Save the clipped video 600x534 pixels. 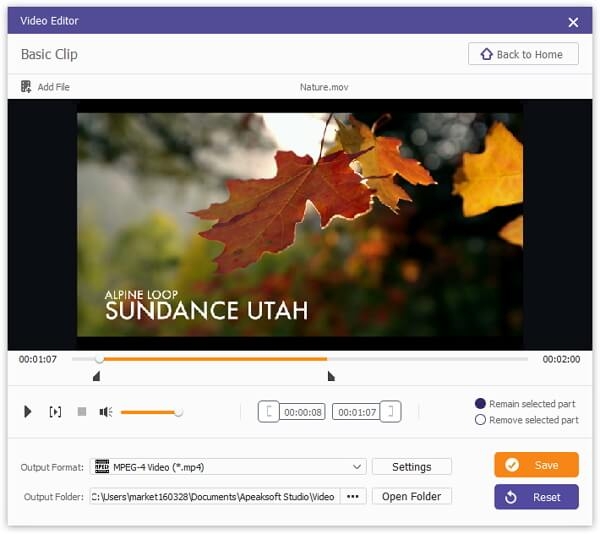536,465
